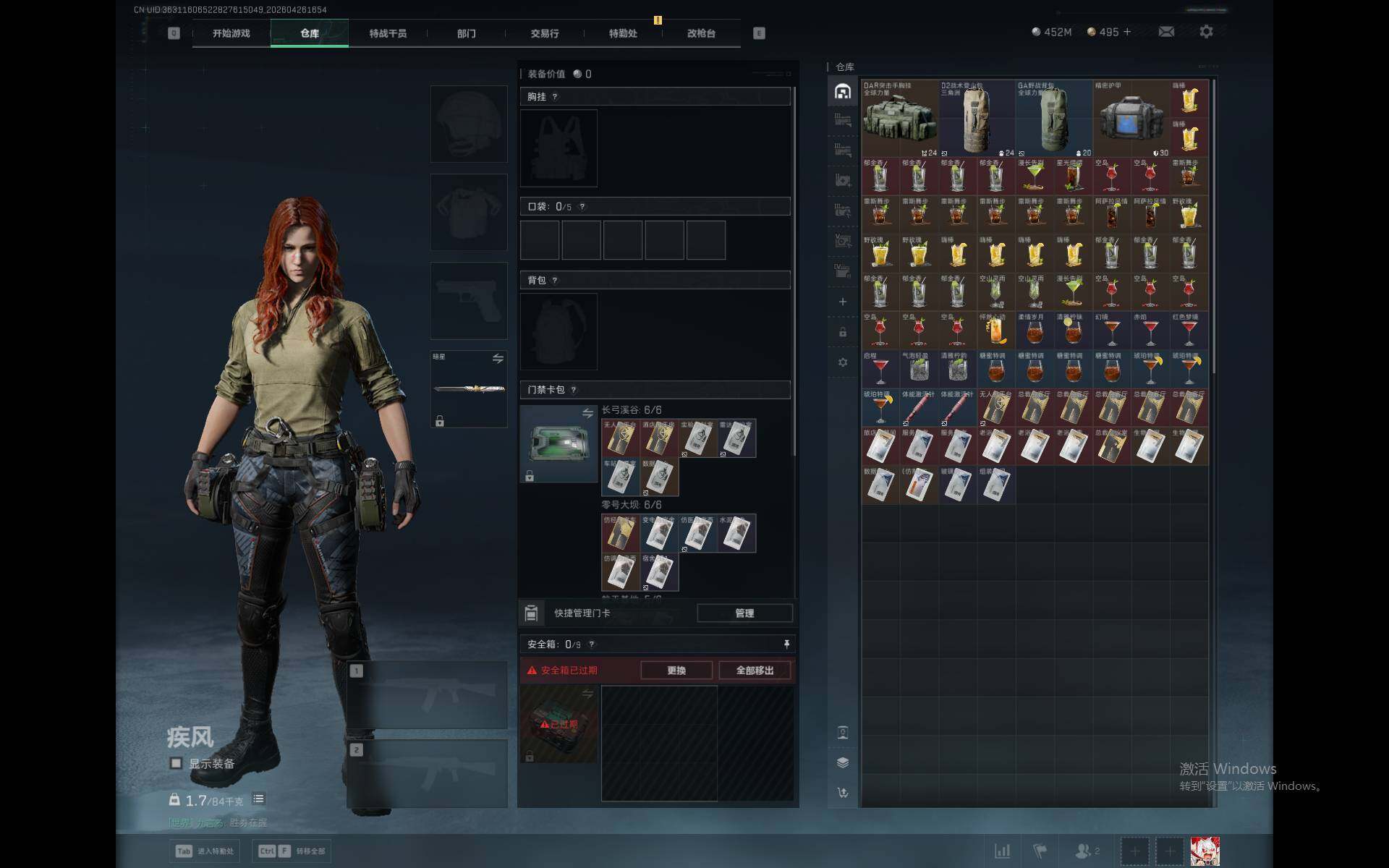
Task: Switch to 交易行 tab
Action: point(544,33)
